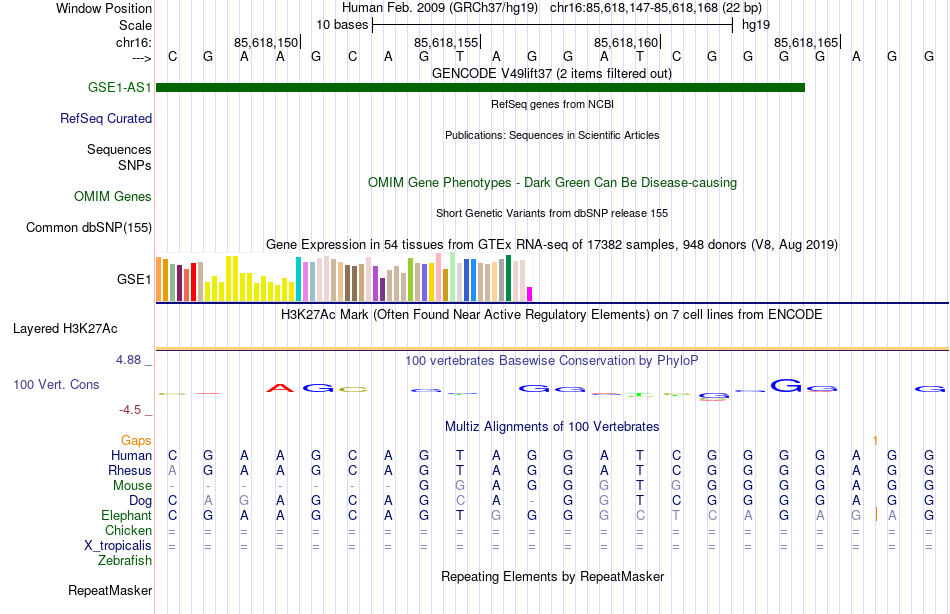Click 'Short Genetic Variants from dbSNP' title
950x614 pixels.
(x=552, y=213)
